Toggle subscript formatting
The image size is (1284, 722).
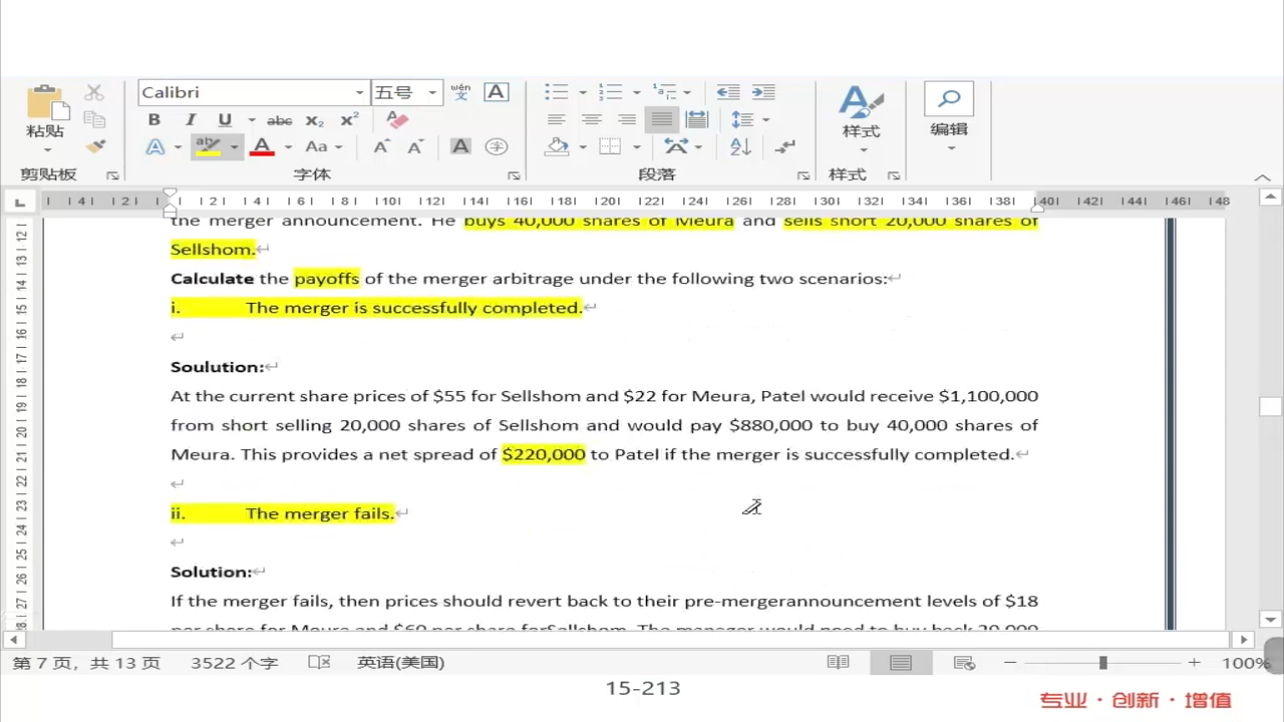pyautogui.click(x=314, y=120)
